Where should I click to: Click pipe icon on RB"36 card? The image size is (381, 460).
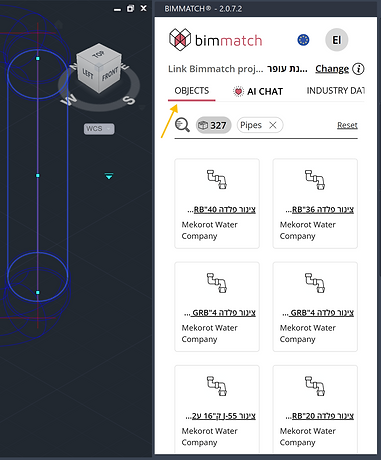point(315,179)
